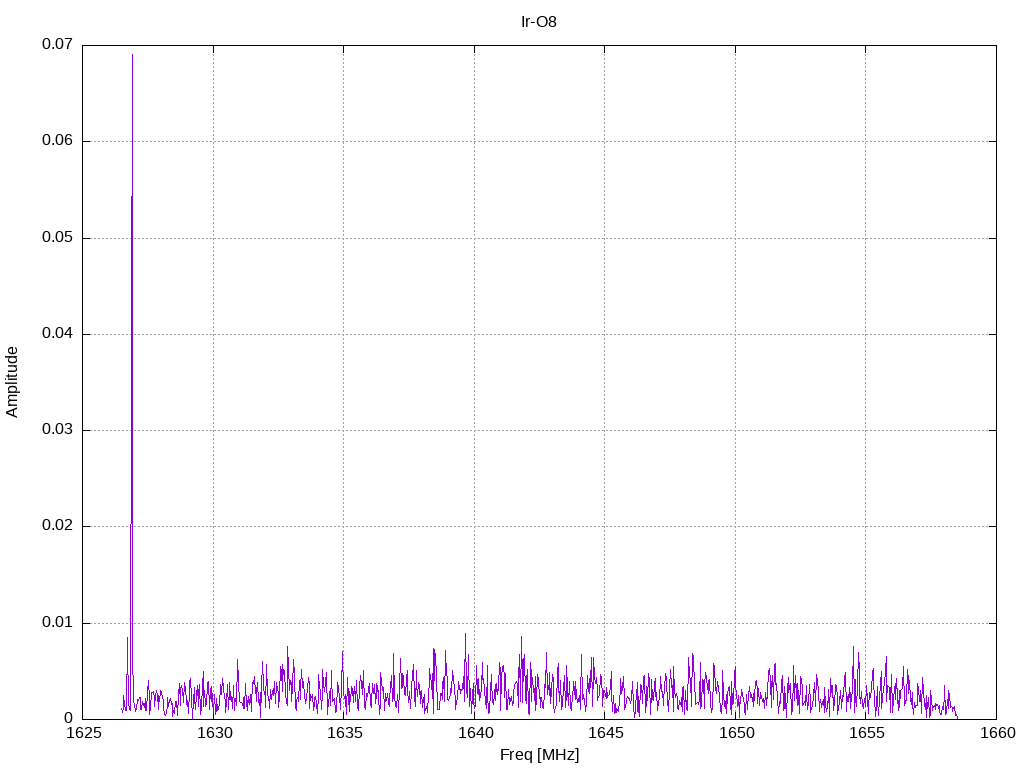Click the Freq [MHz] x-axis label

[x=539, y=755]
